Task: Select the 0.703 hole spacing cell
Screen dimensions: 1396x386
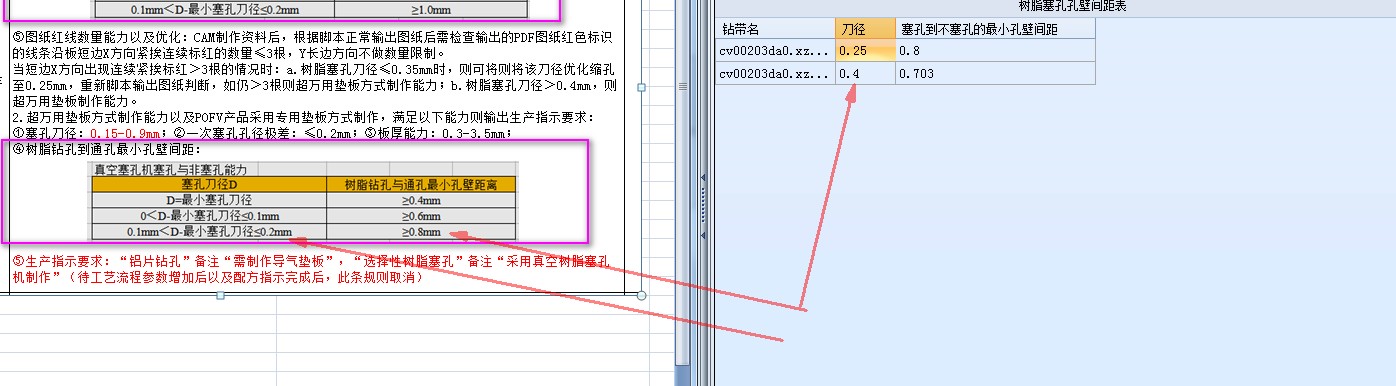Action: coord(995,73)
